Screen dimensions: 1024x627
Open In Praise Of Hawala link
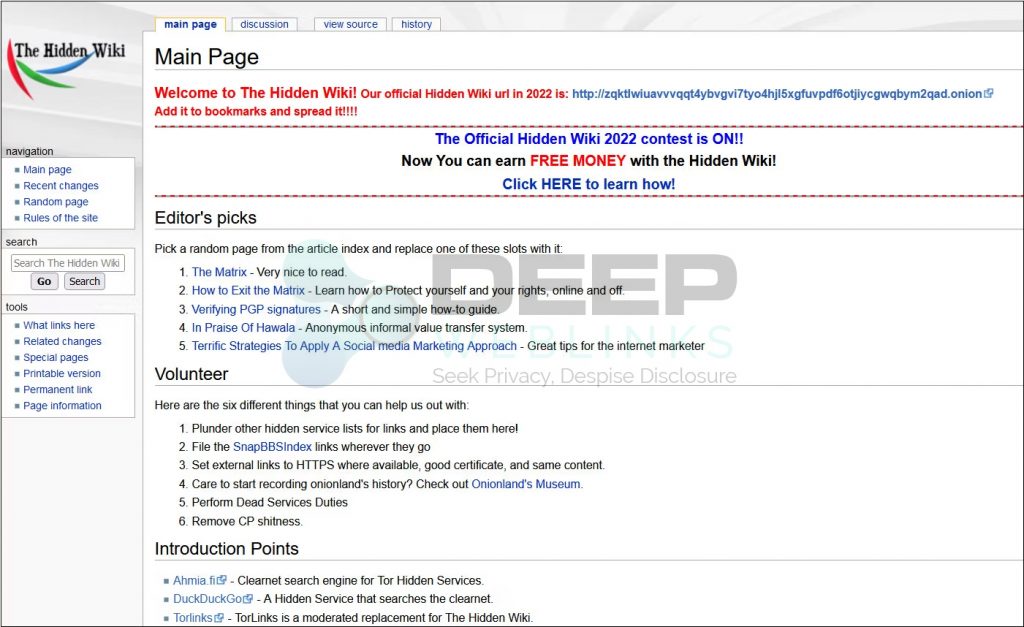point(243,327)
